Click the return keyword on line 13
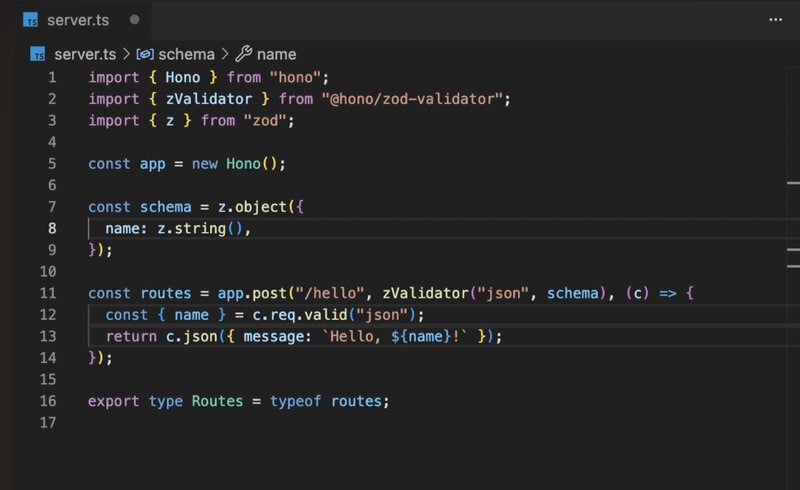 pyautogui.click(x=131, y=336)
